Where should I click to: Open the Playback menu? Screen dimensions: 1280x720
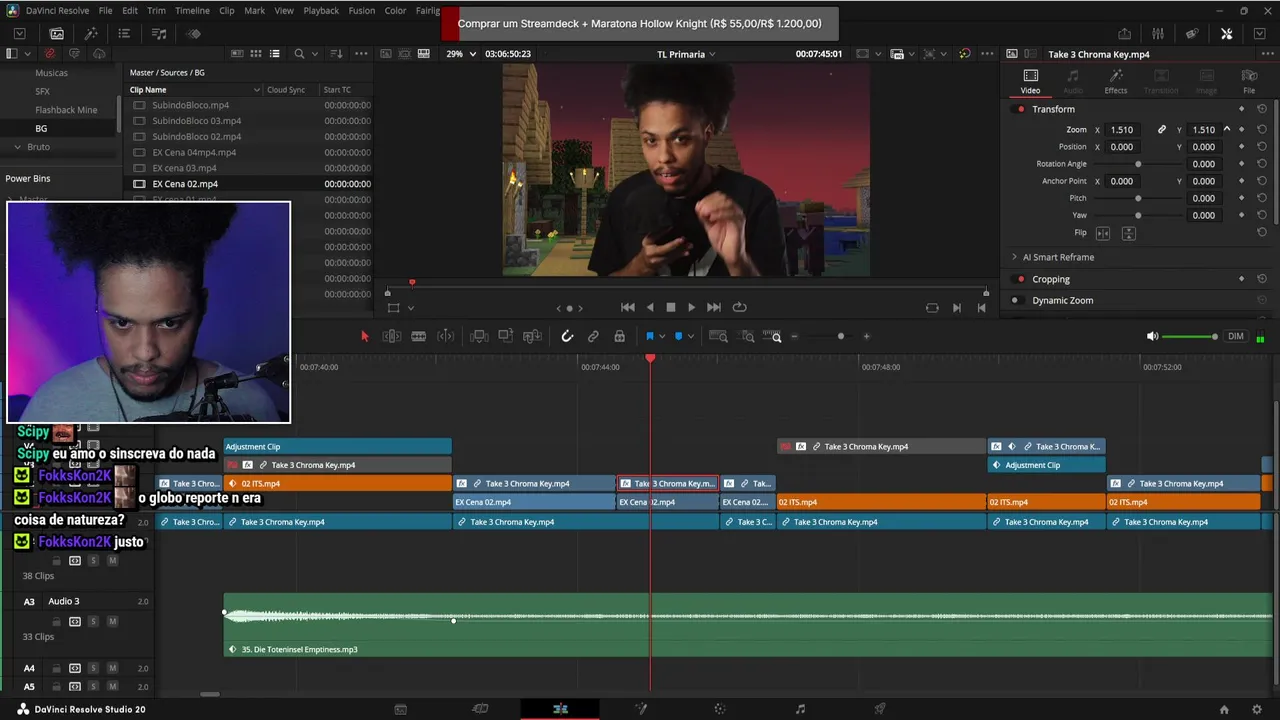[x=321, y=10]
